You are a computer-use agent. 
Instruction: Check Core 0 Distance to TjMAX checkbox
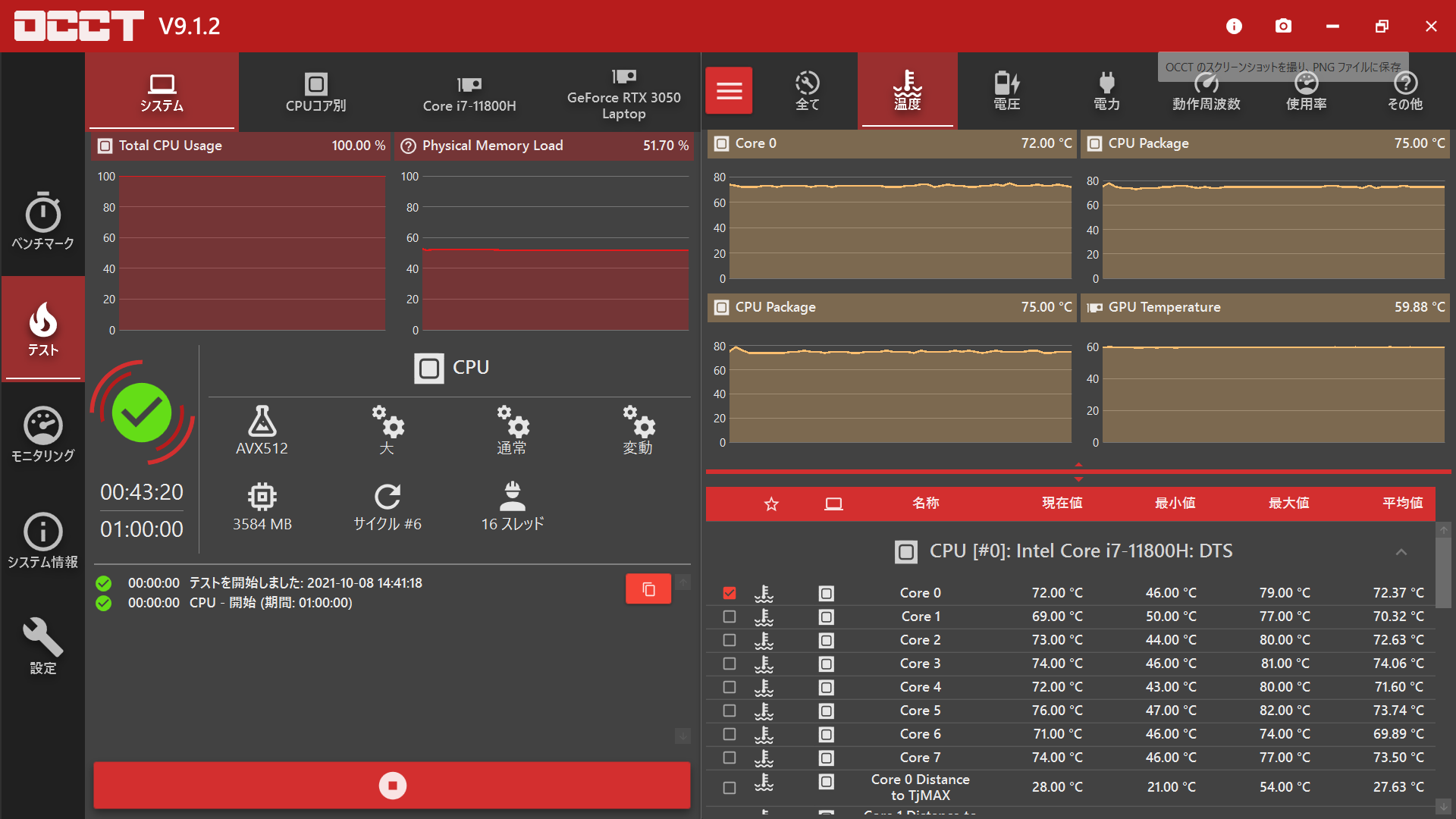click(730, 788)
